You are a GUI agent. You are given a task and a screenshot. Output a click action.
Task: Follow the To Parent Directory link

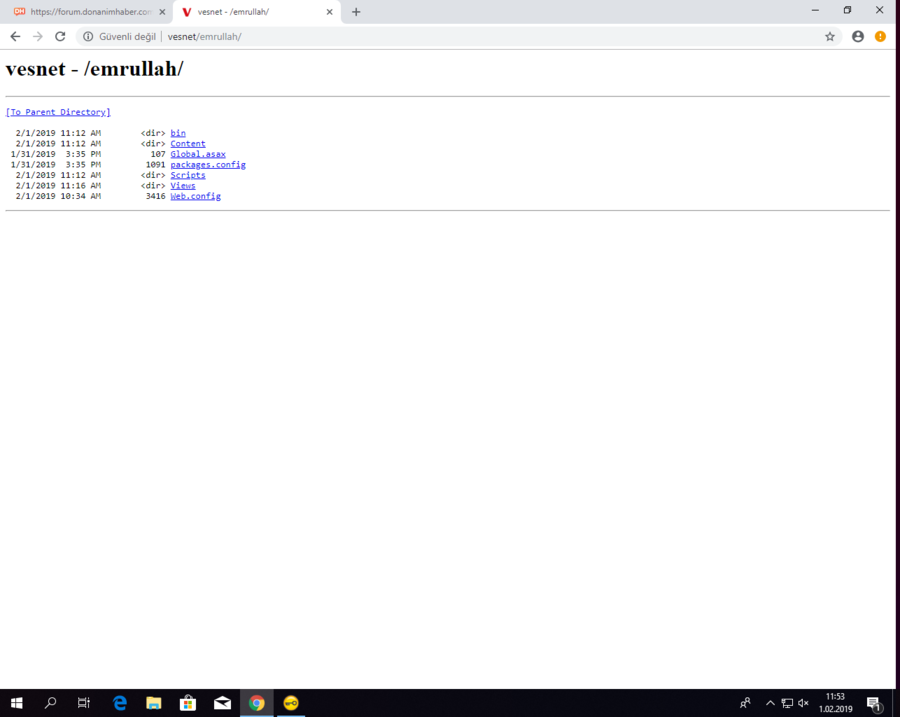point(58,112)
